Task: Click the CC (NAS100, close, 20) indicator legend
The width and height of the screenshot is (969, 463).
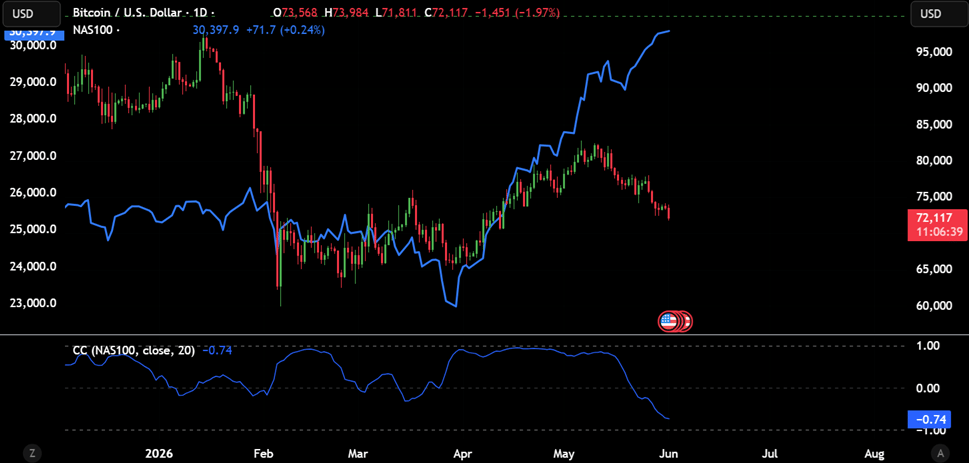Action: [133, 350]
